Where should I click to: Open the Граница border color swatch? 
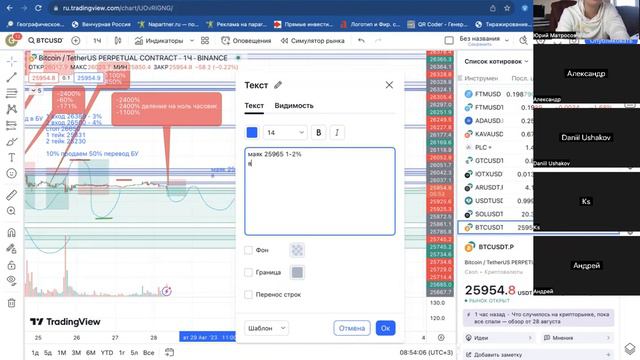(297, 272)
